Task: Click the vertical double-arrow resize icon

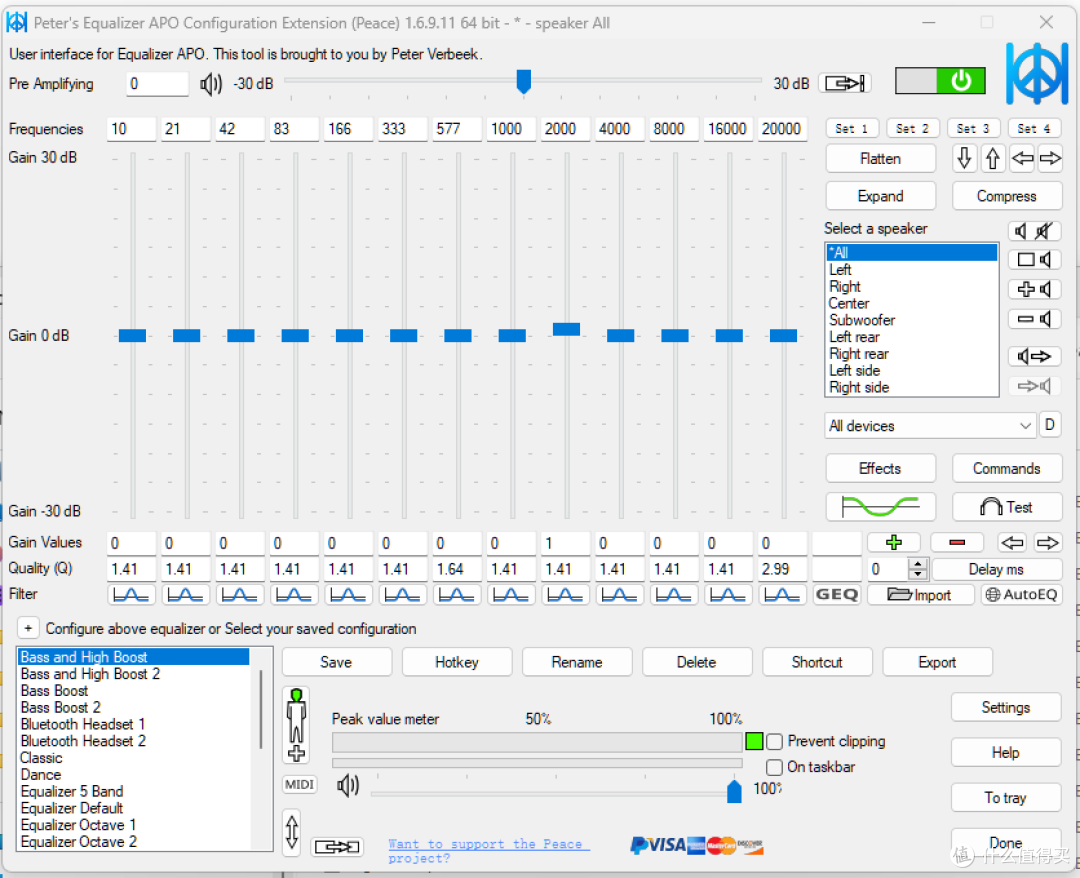Action: coord(291,832)
